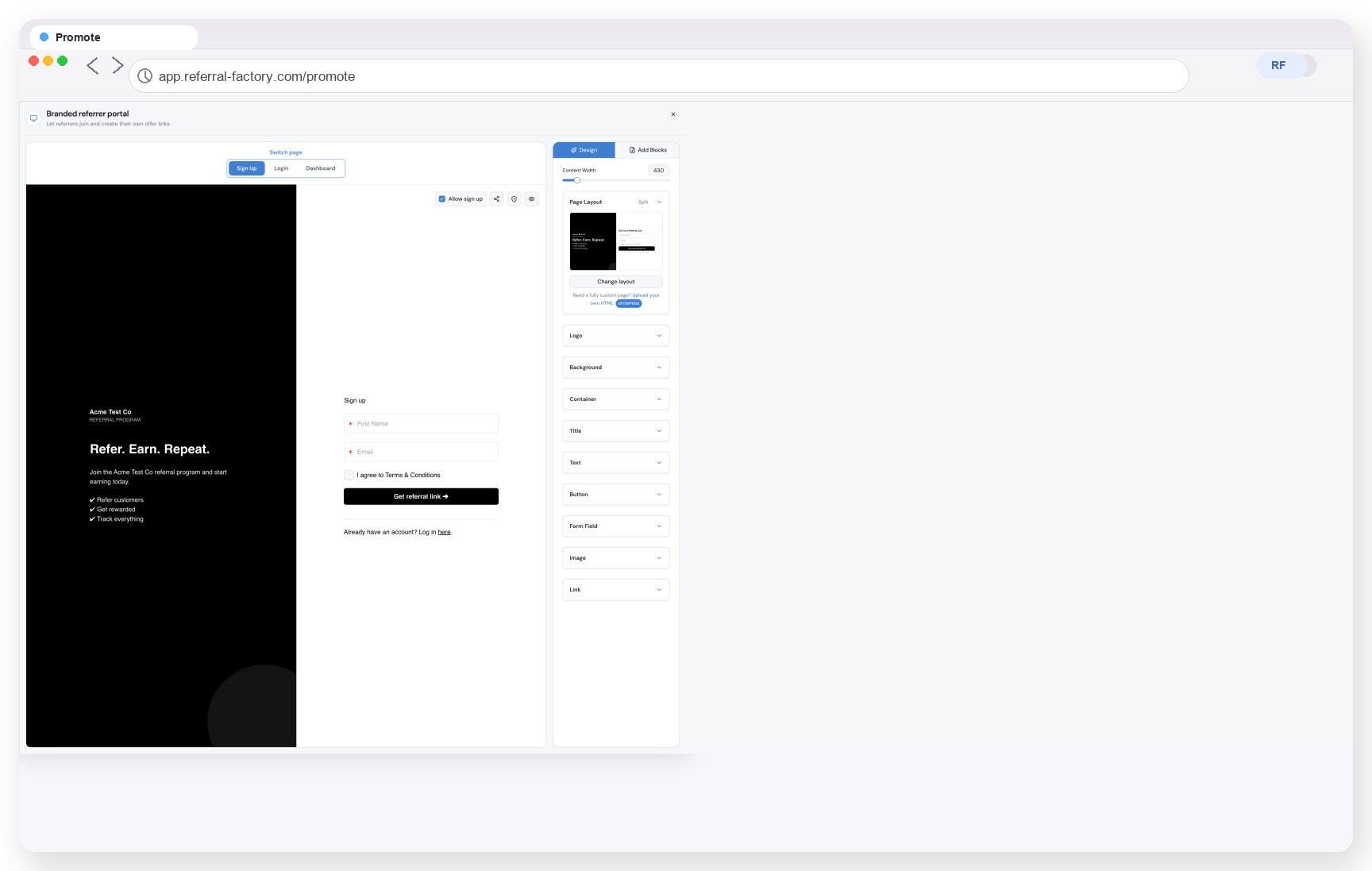This screenshot has width=1372, height=871.
Task: Click the clock icon in the address bar
Action: coord(145,76)
